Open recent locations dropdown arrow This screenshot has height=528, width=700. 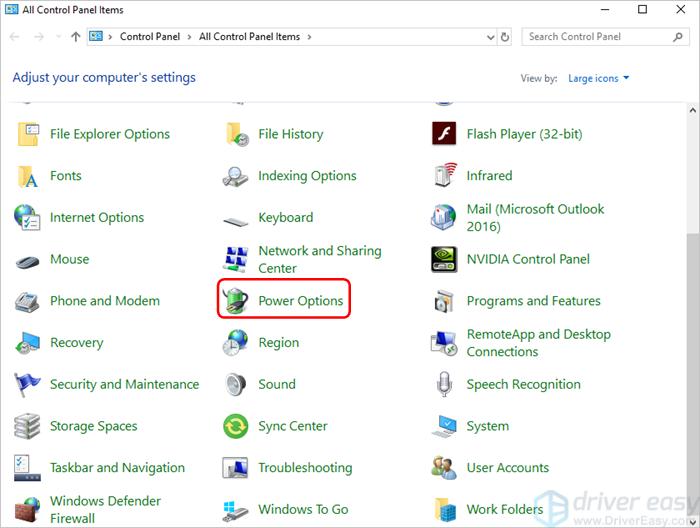[x=58, y=37]
